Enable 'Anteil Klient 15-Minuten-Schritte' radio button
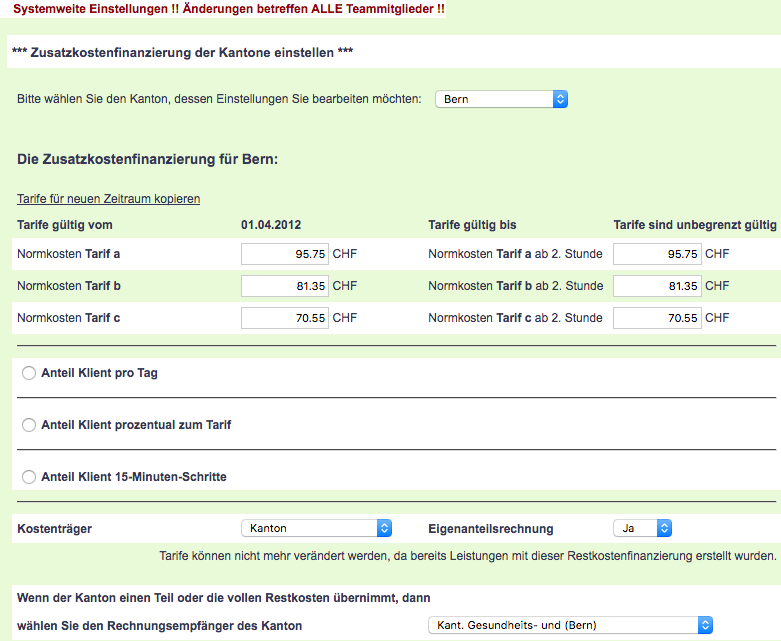Image resolution: width=781 pixels, height=641 pixels. coord(29,477)
